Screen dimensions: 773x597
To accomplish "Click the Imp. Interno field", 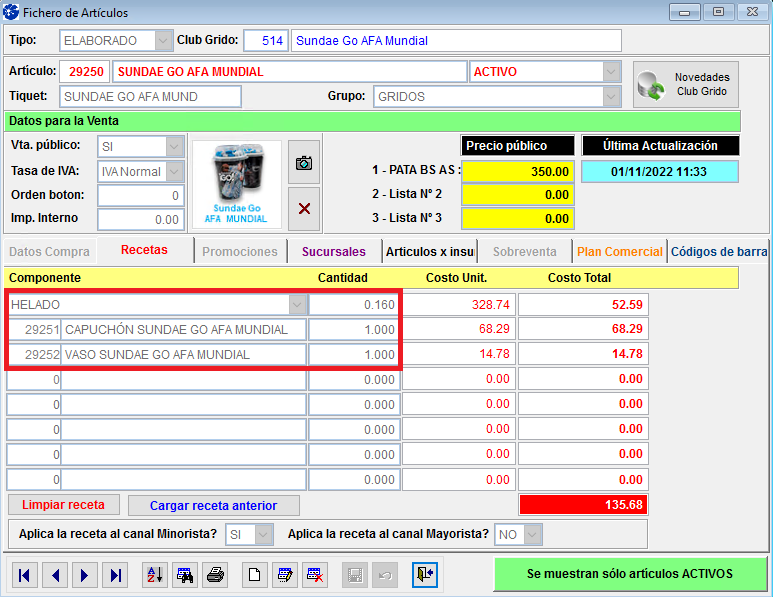I will (x=141, y=219).
